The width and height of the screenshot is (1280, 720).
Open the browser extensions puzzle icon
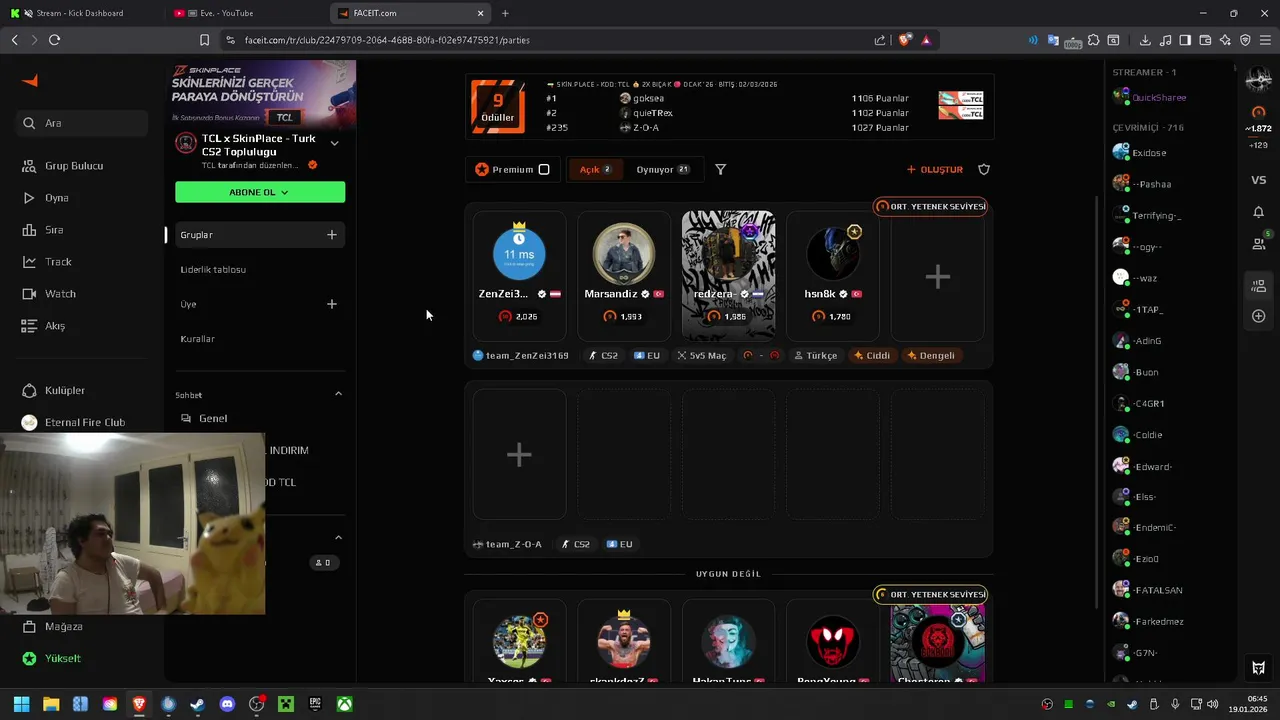[x=1093, y=40]
